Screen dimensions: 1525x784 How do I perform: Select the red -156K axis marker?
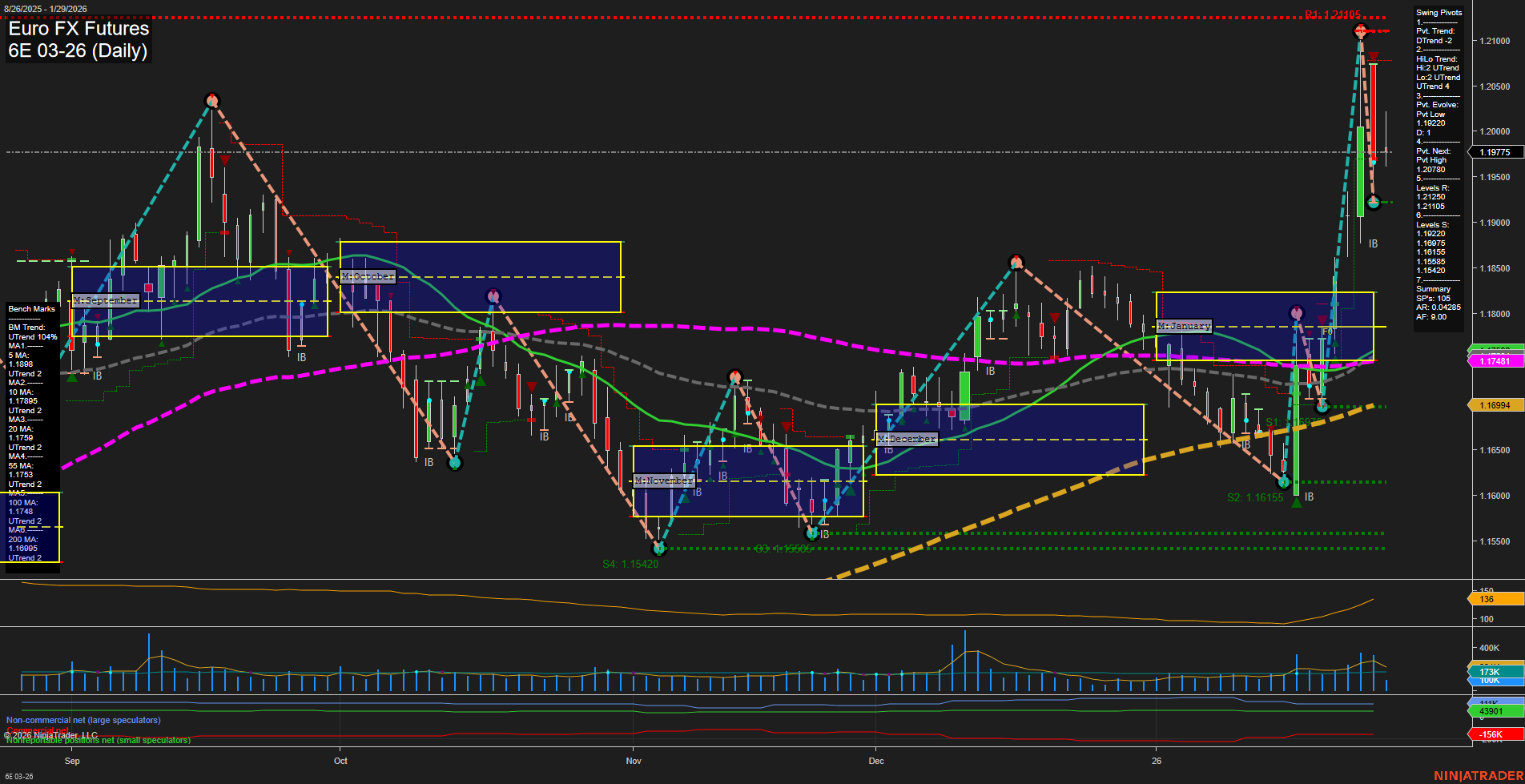[x=1489, y=734]
